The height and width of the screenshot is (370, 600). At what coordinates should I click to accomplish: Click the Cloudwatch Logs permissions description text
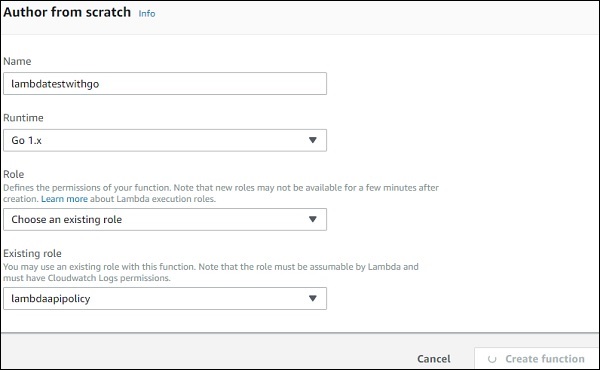point(211,272)
